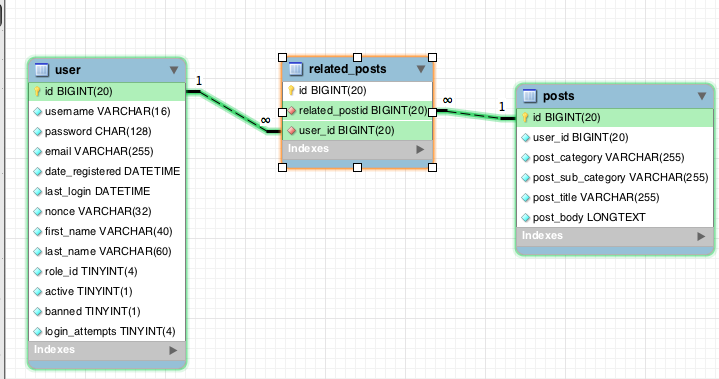Select 'user_id BIGINT(20)' text in posts table
Screen dimensions: 719x379
click(581, 137)
